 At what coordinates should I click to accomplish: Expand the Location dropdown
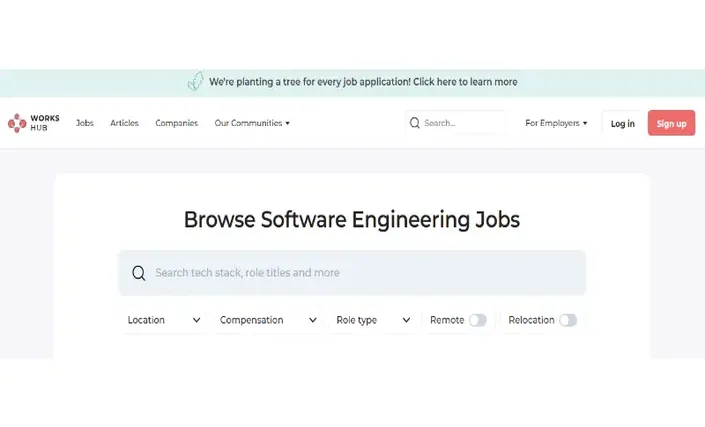click(x=164, y=320)
